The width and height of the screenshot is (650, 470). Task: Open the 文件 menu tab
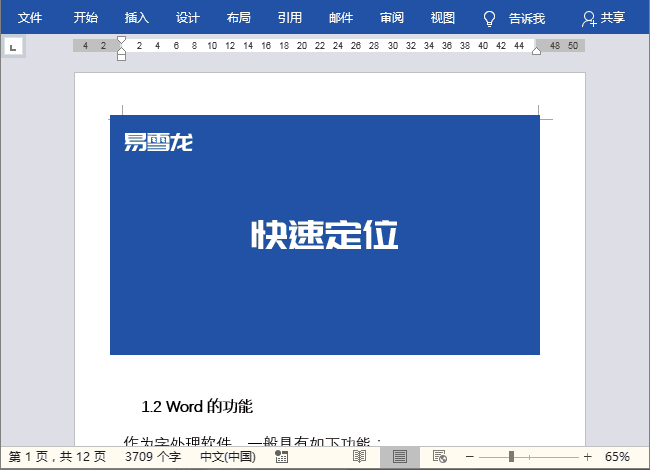coord(30,18)
